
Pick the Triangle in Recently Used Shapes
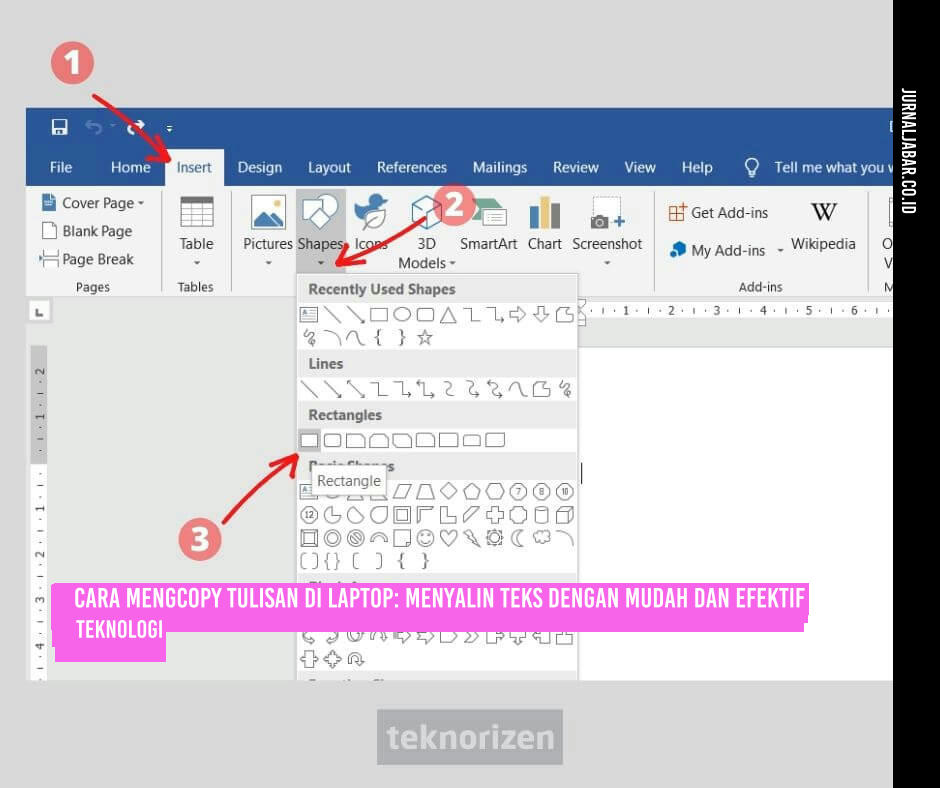448,314
